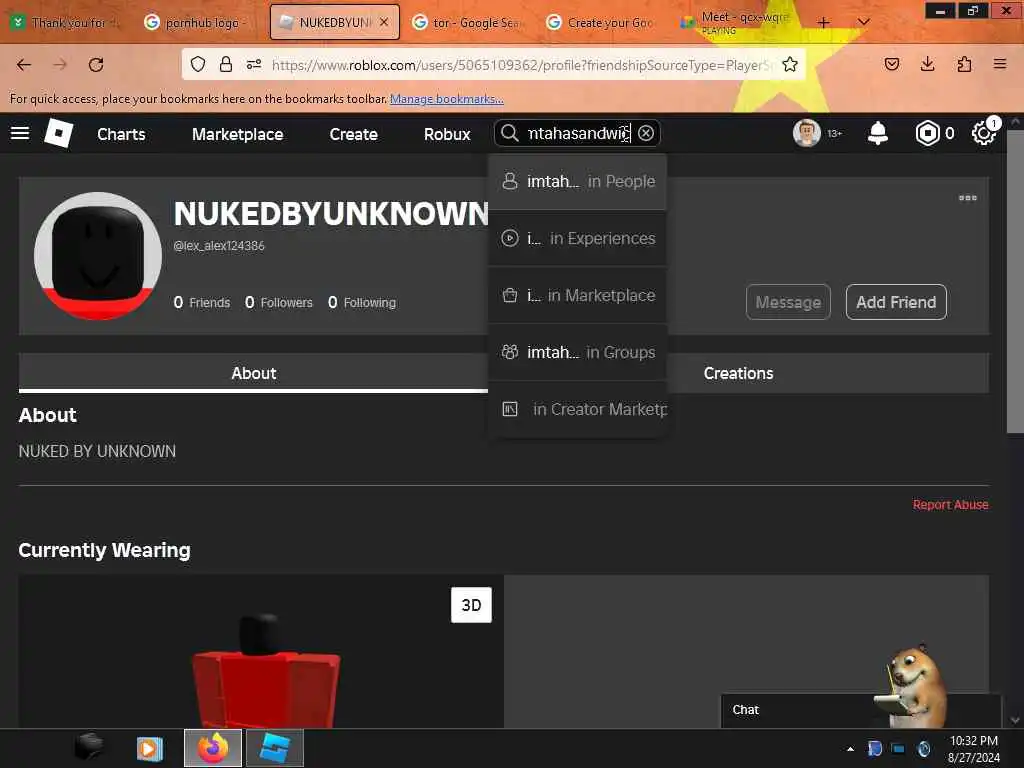Image resolution: width=1024 pixels, height=768 pixels.
Task: Show hidden system tray icons arrow
Action: click(850, 749)
